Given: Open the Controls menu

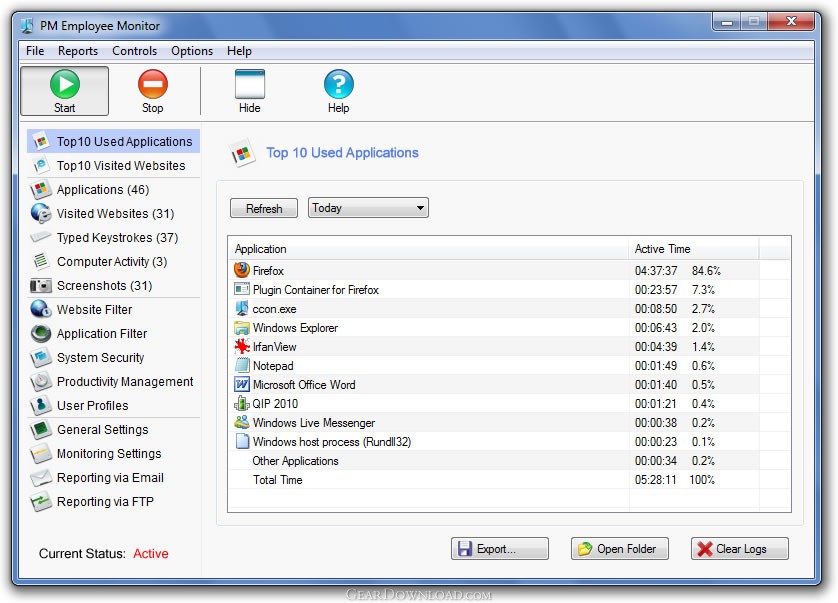Looking at the screenshot, I should (135, 51).
